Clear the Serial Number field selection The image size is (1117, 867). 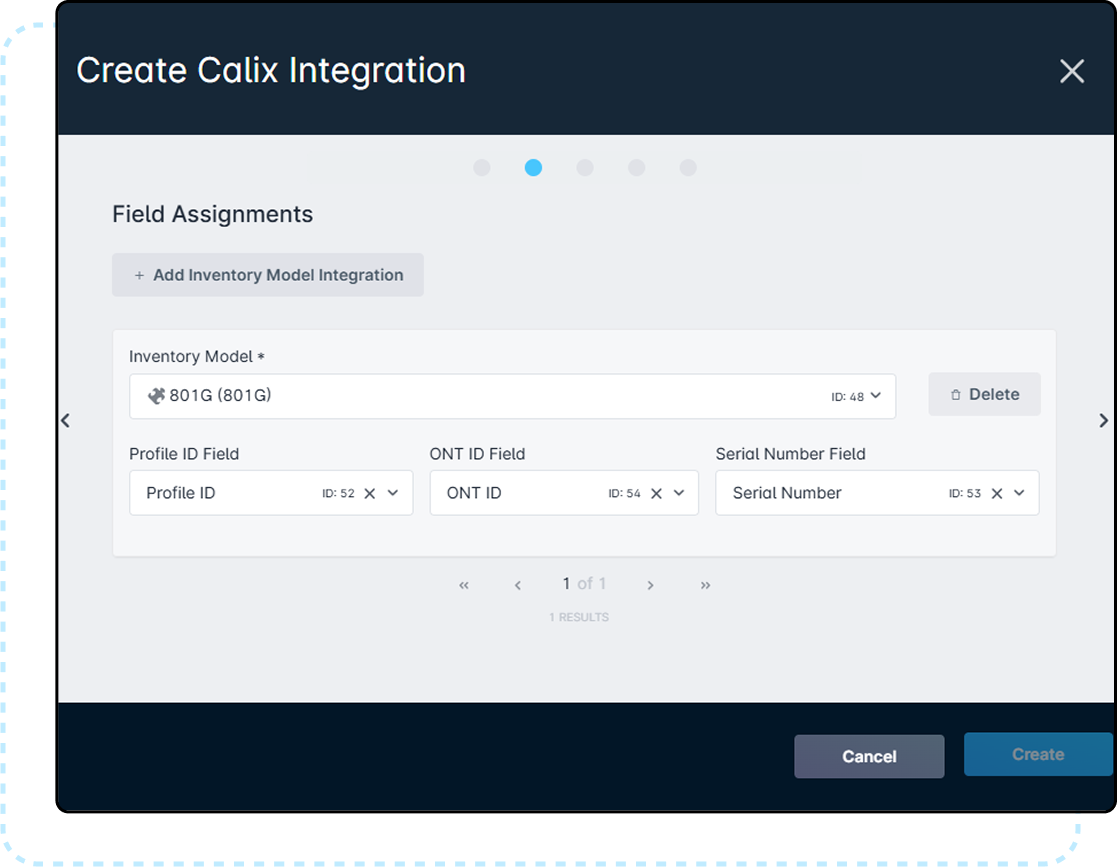997,493
